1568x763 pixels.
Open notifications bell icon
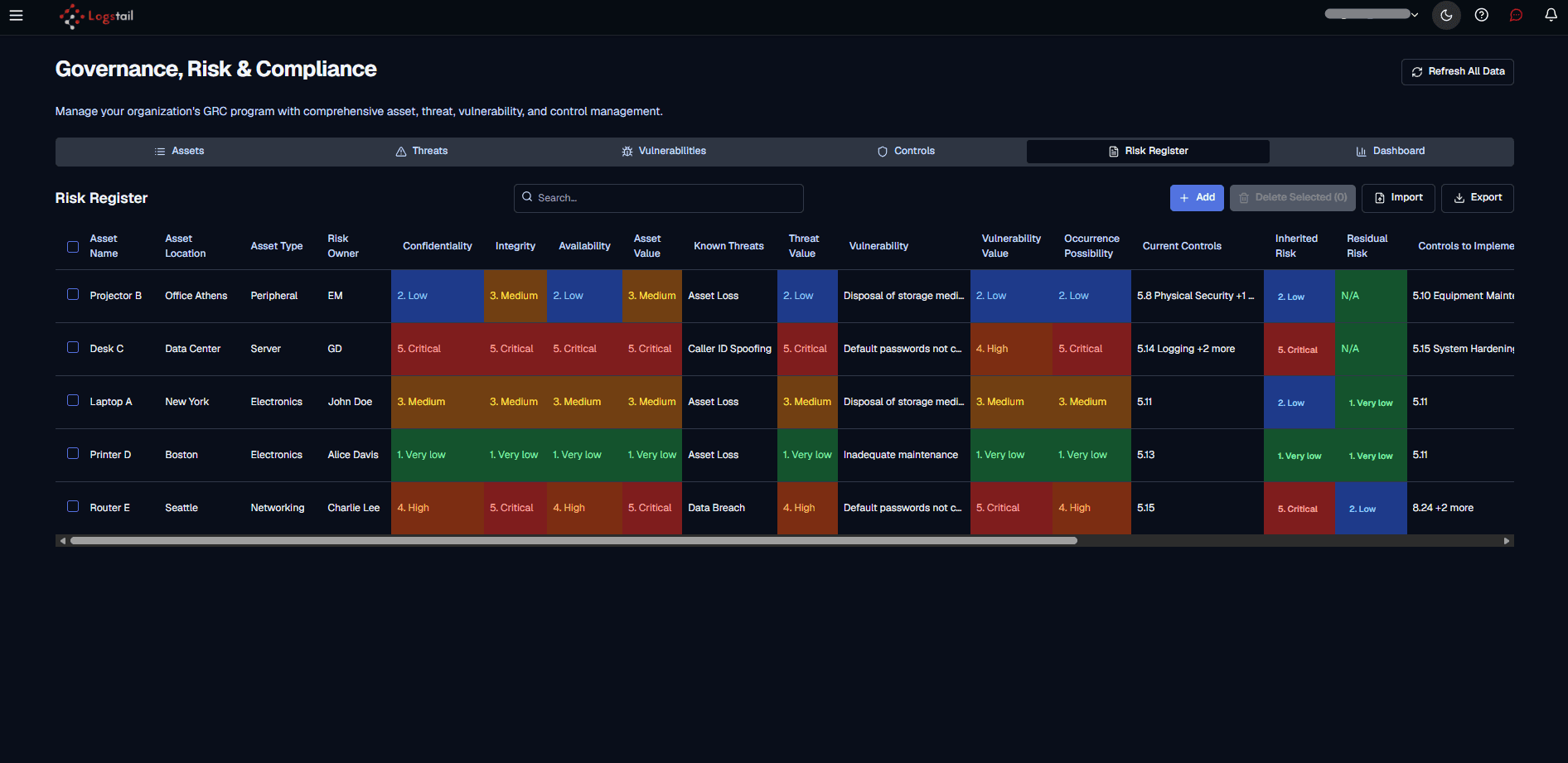[x=1551, y=15]
